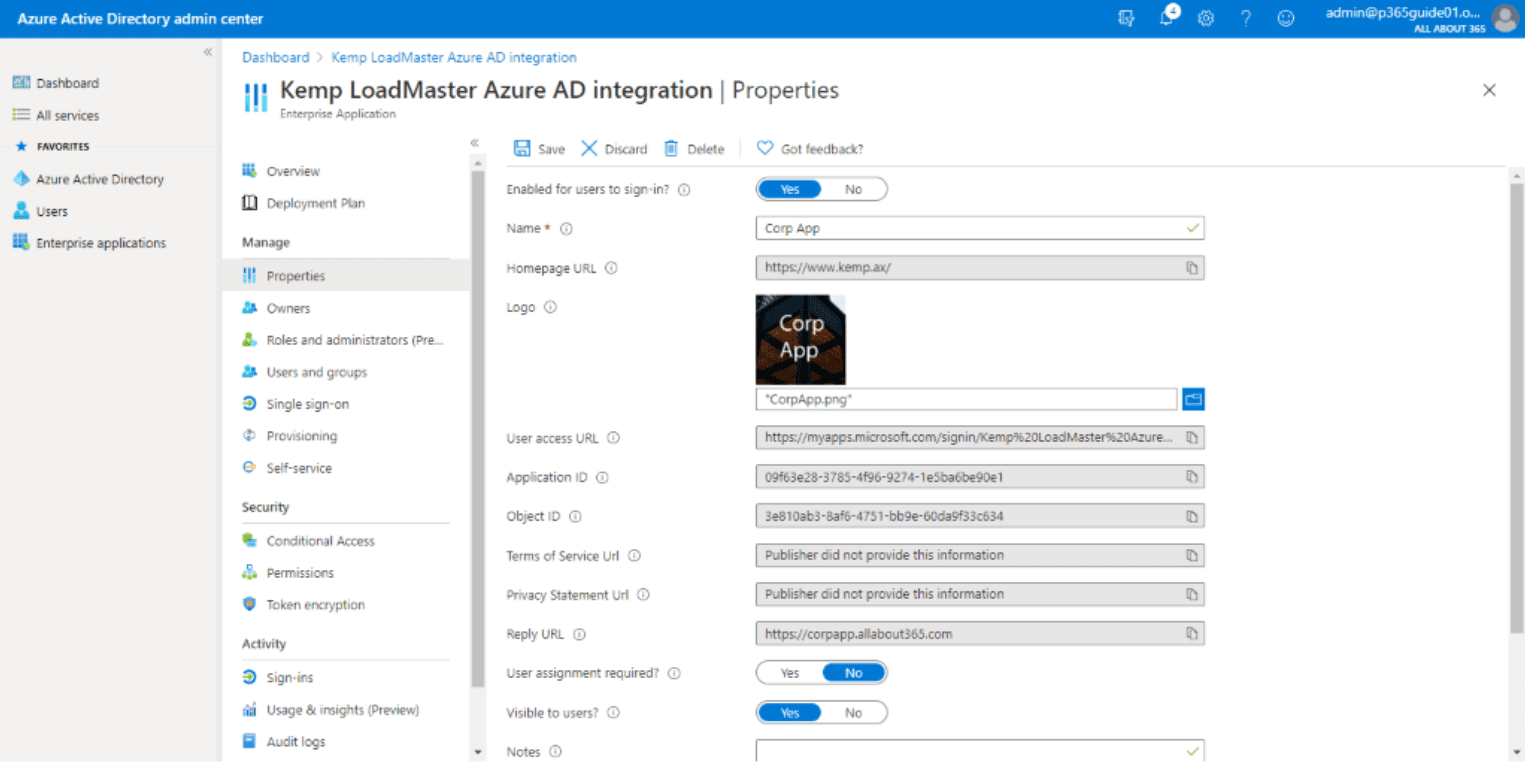This screenshot has height=772, width=1525.
Task: Click the user account avatar
Action: coord(1504,18)
